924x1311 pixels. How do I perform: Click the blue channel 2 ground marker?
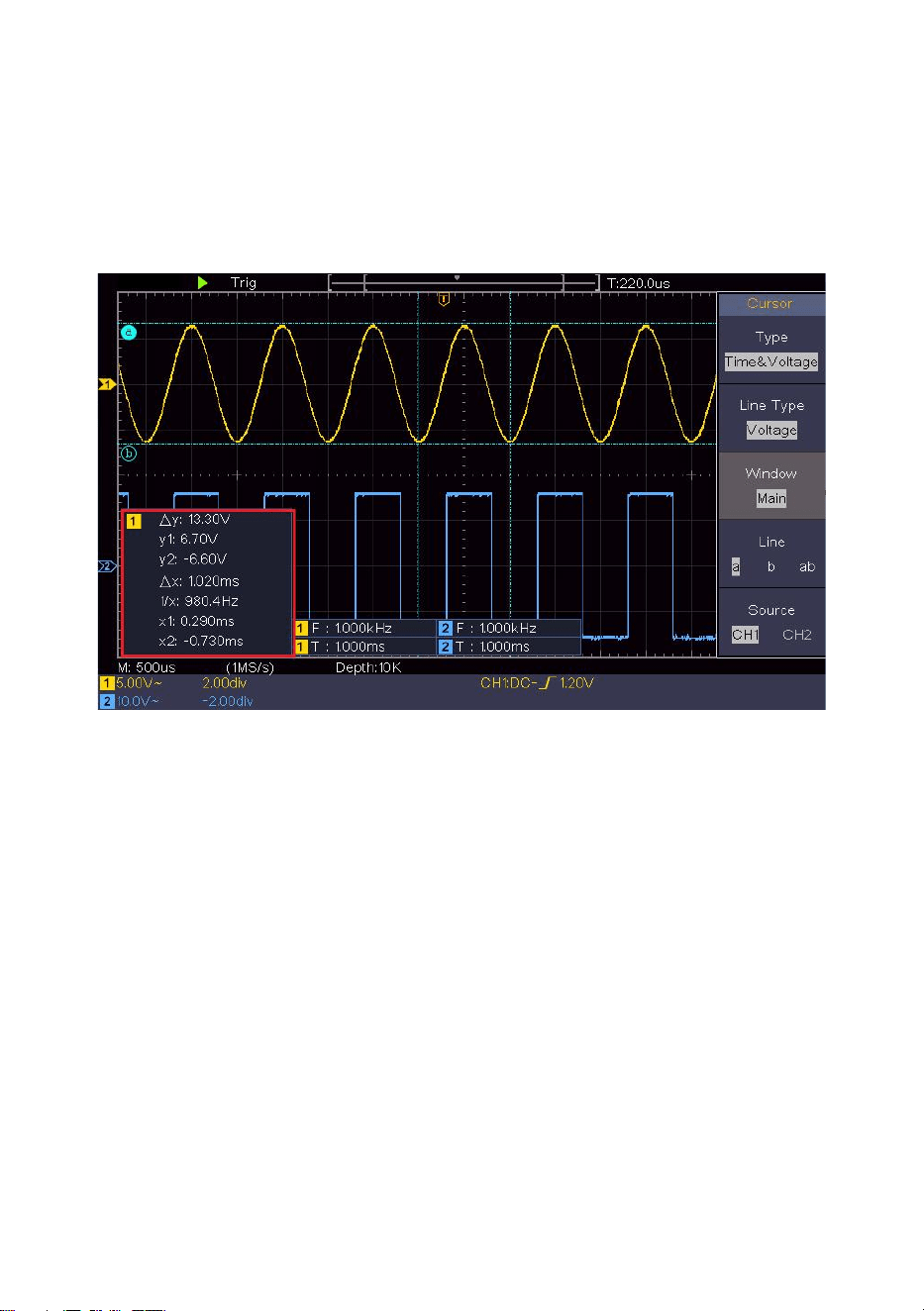tap(107, 566)
